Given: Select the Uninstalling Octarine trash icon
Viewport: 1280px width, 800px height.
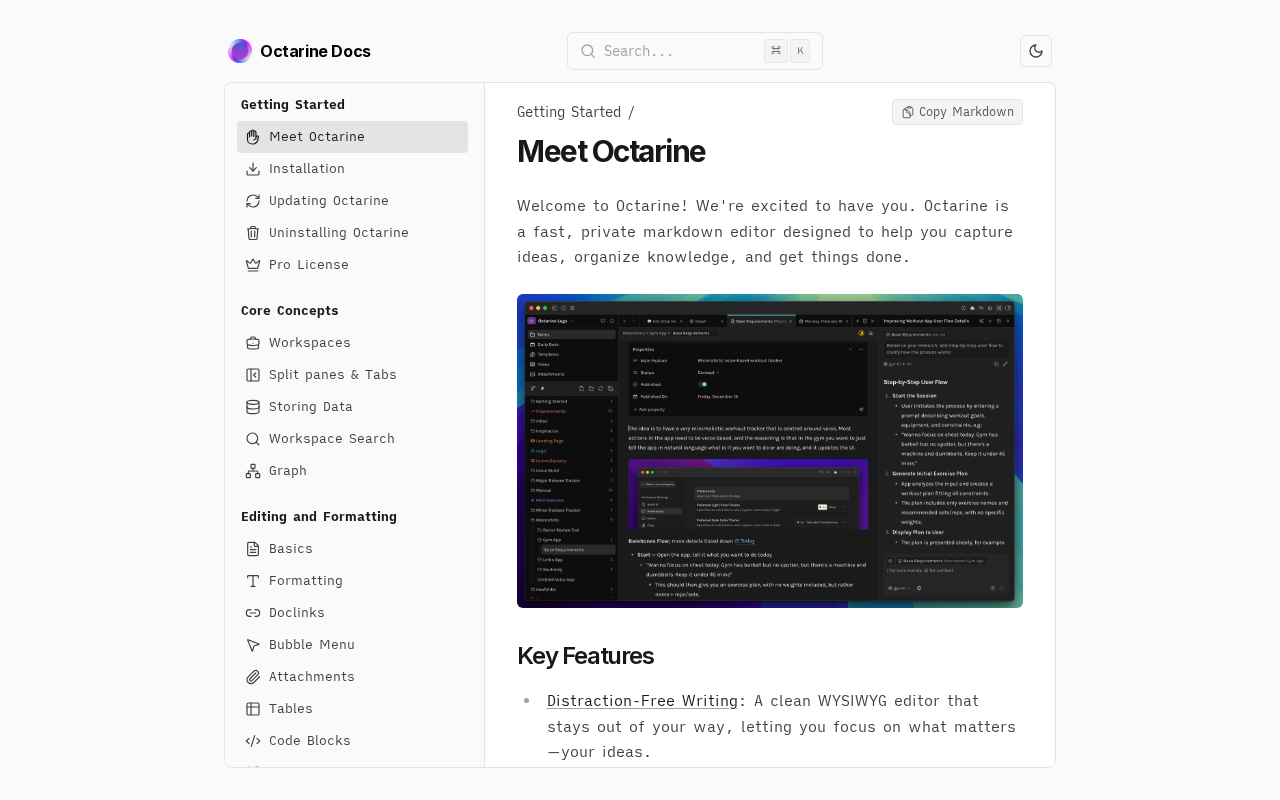Looking at the screenshot, I should tap(253, 233).
